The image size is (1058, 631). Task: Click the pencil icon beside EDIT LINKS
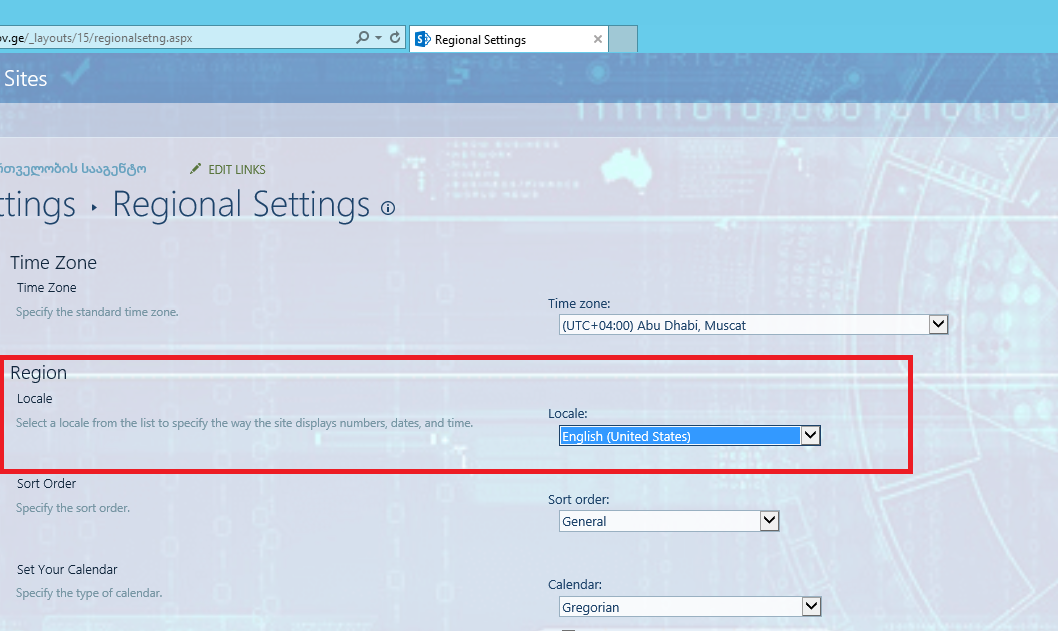coord(196,169)
